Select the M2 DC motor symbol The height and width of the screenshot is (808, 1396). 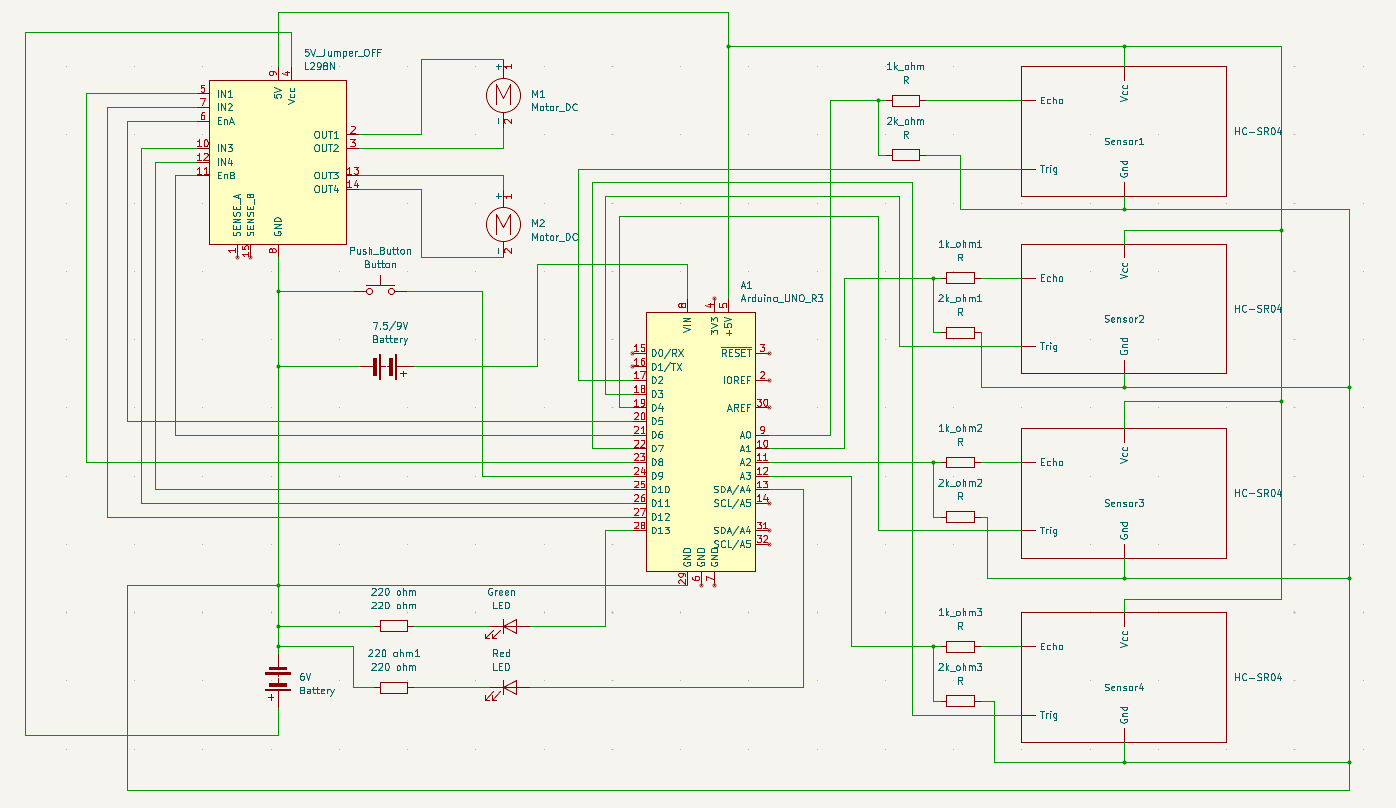504,222
